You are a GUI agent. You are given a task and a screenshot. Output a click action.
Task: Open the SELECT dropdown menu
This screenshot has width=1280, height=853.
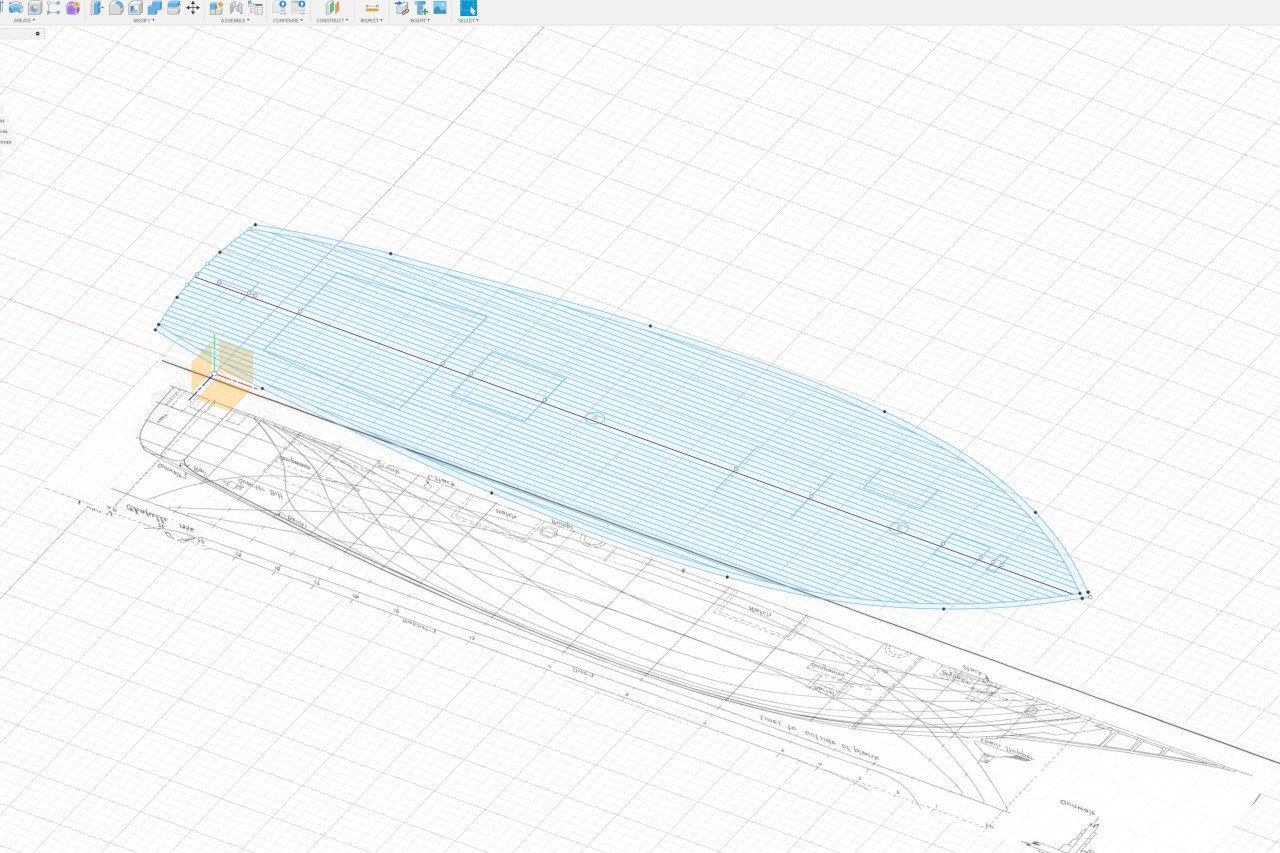point(468,20)
